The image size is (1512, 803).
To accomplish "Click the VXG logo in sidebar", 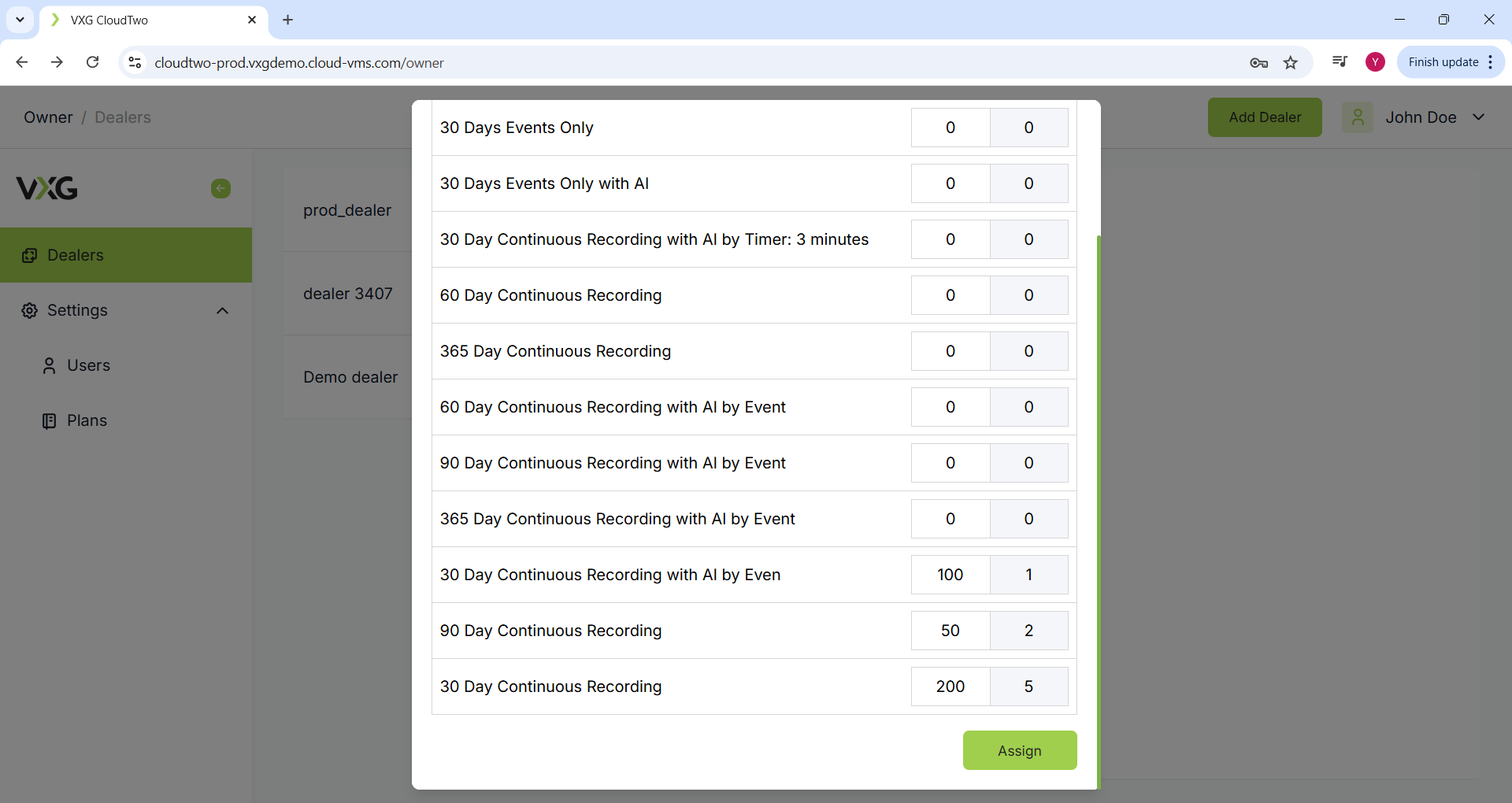I will pyautogui.click(x=47, y=188).
